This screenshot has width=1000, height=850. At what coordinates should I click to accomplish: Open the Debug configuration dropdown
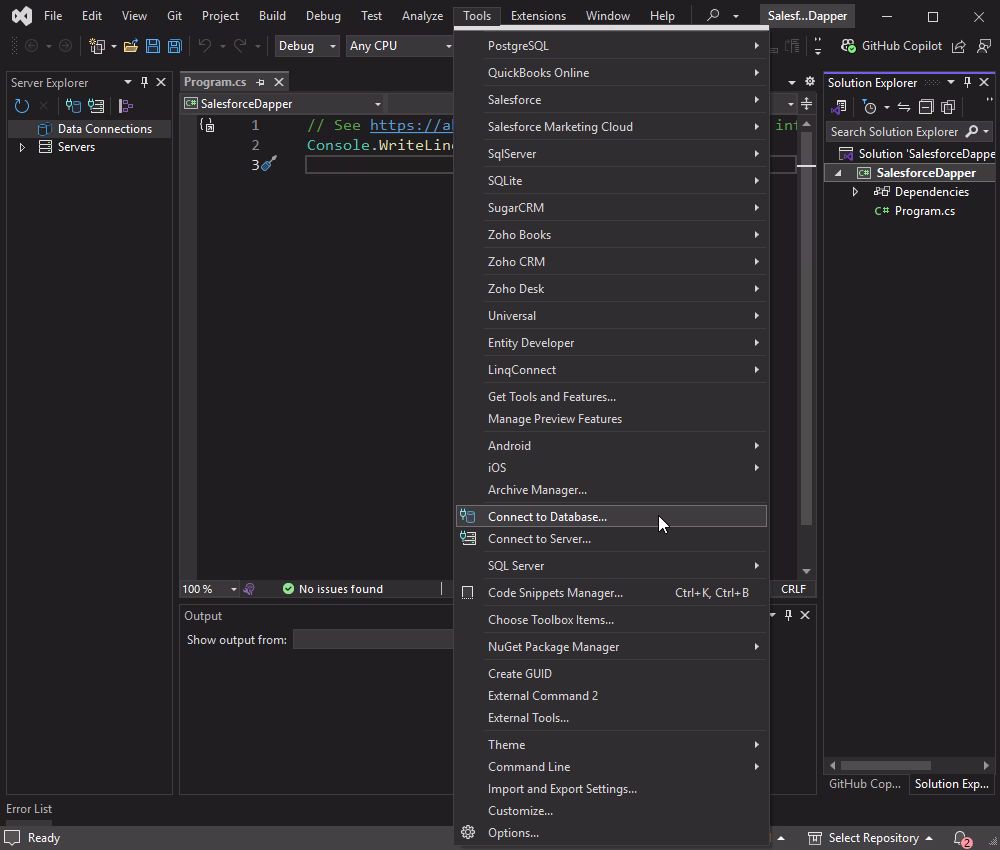(307, 46)
